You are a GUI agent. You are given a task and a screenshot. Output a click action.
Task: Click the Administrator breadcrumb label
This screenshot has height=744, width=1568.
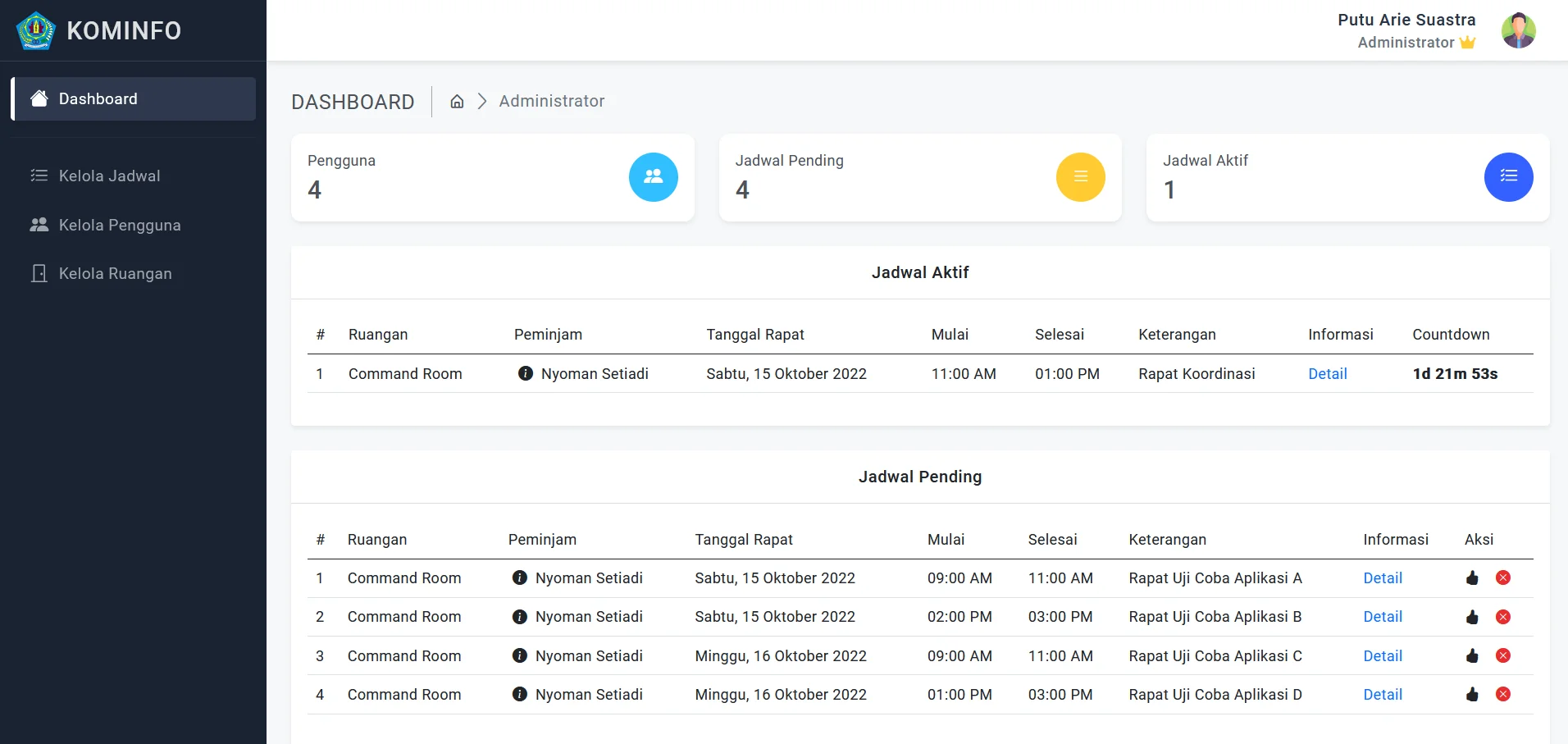pyautogui.click(x=552, y=101)
